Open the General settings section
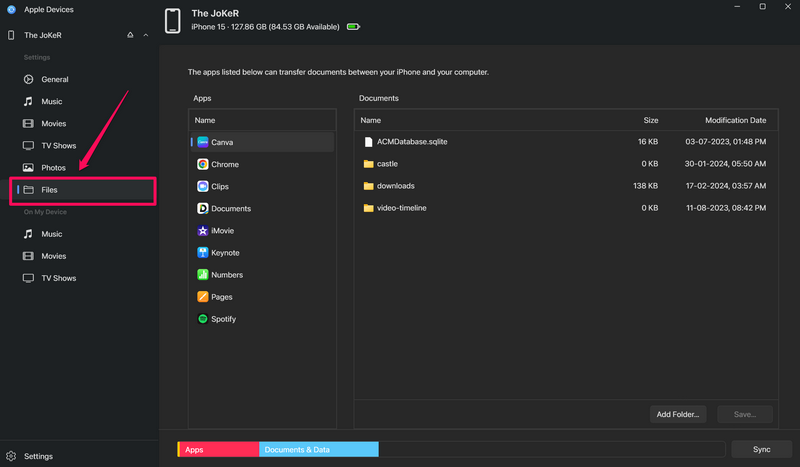This screenshot has width=800, height=467. 54,79
